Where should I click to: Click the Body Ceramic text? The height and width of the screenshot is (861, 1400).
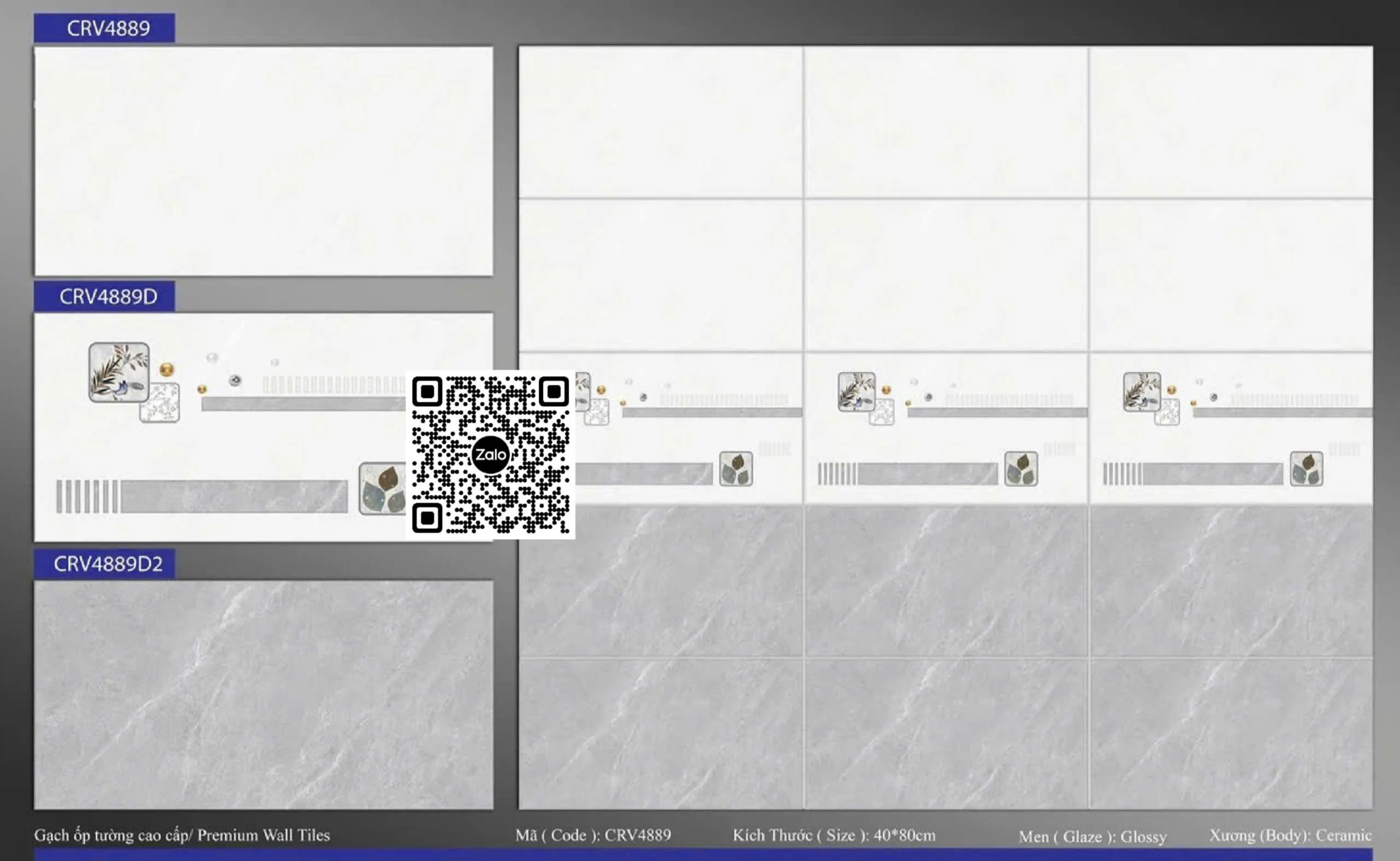point(1290,835)
